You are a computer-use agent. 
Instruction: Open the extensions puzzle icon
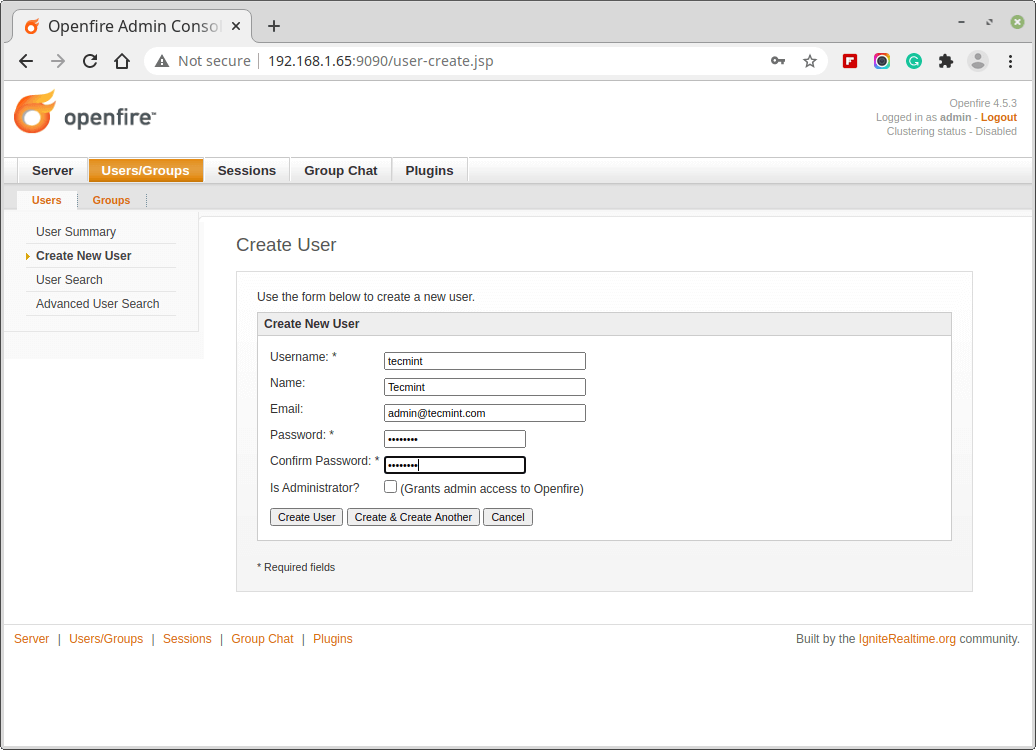(946, 61)
